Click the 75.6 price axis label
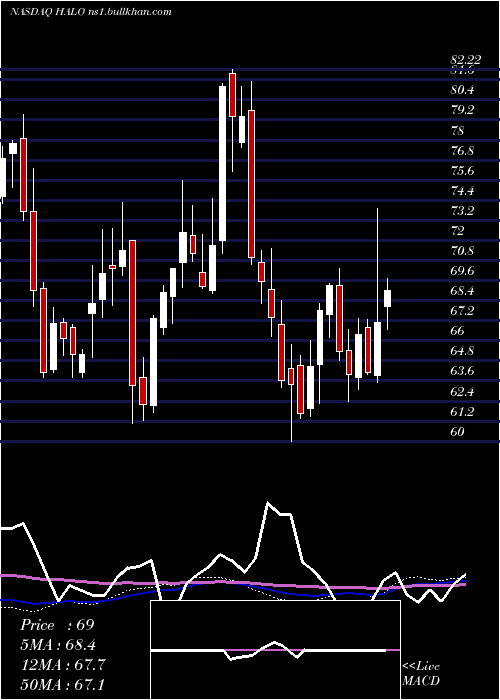Image resolution: width=500 pixels, height=700 pixels. click(x=462, y=171)
